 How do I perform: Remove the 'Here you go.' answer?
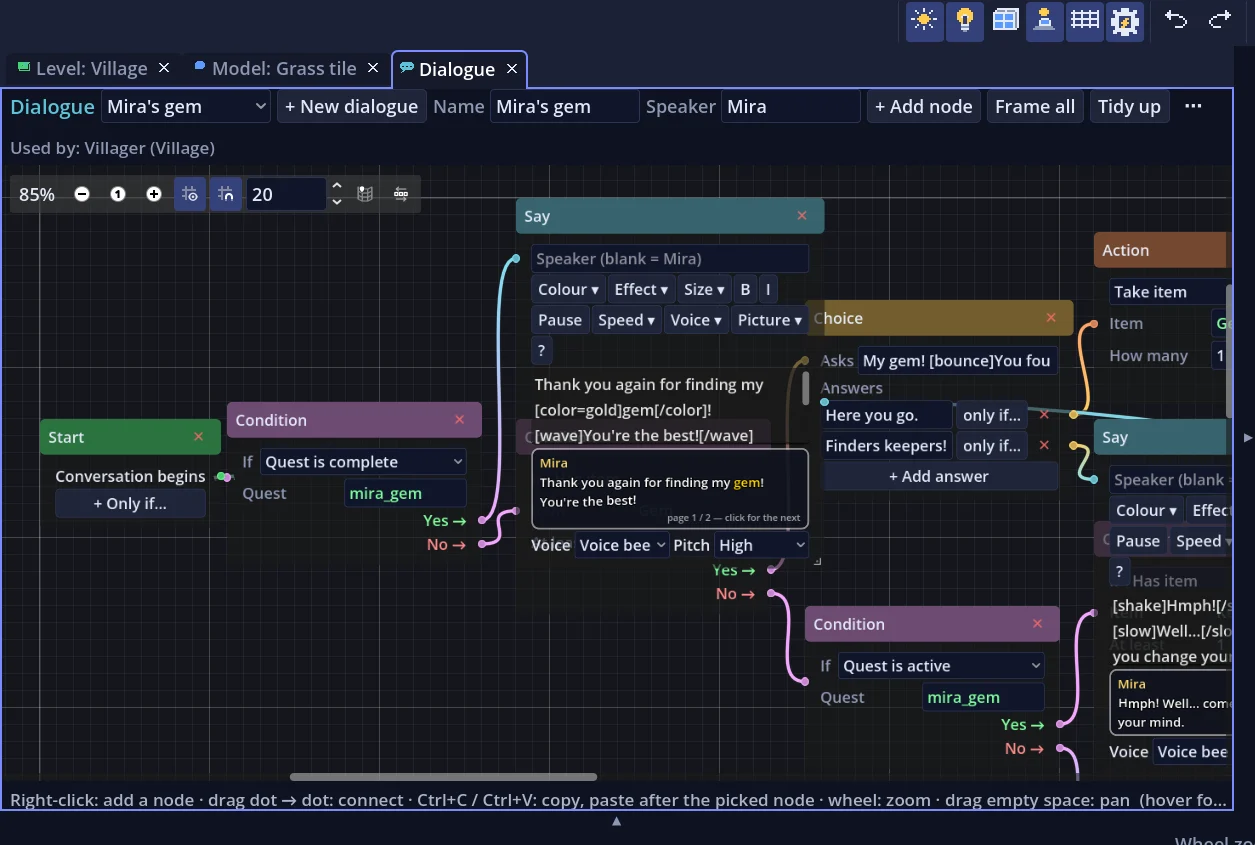click(1044, 415)
